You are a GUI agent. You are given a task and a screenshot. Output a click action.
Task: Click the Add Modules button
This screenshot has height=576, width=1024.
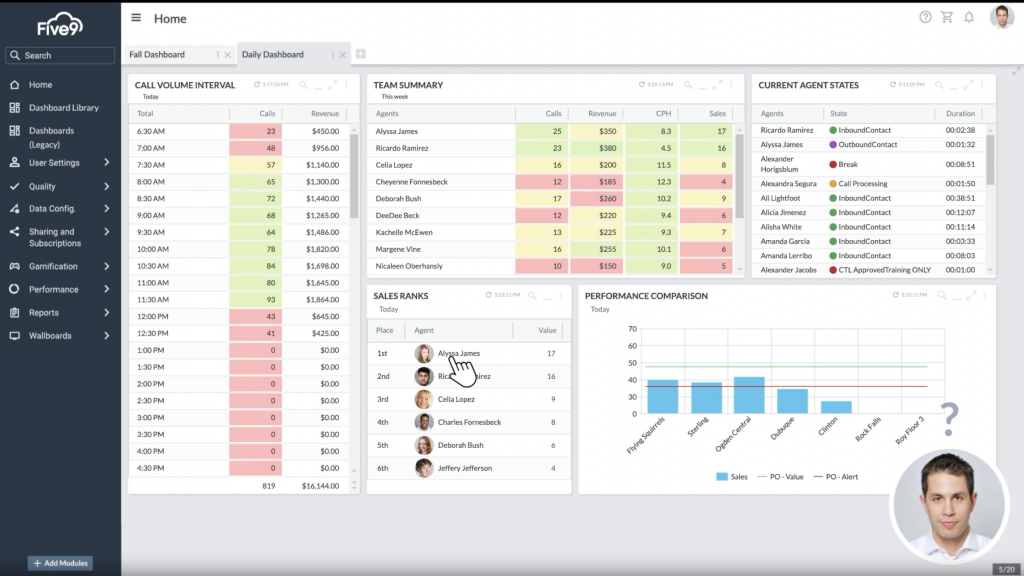tap(60, 562)
